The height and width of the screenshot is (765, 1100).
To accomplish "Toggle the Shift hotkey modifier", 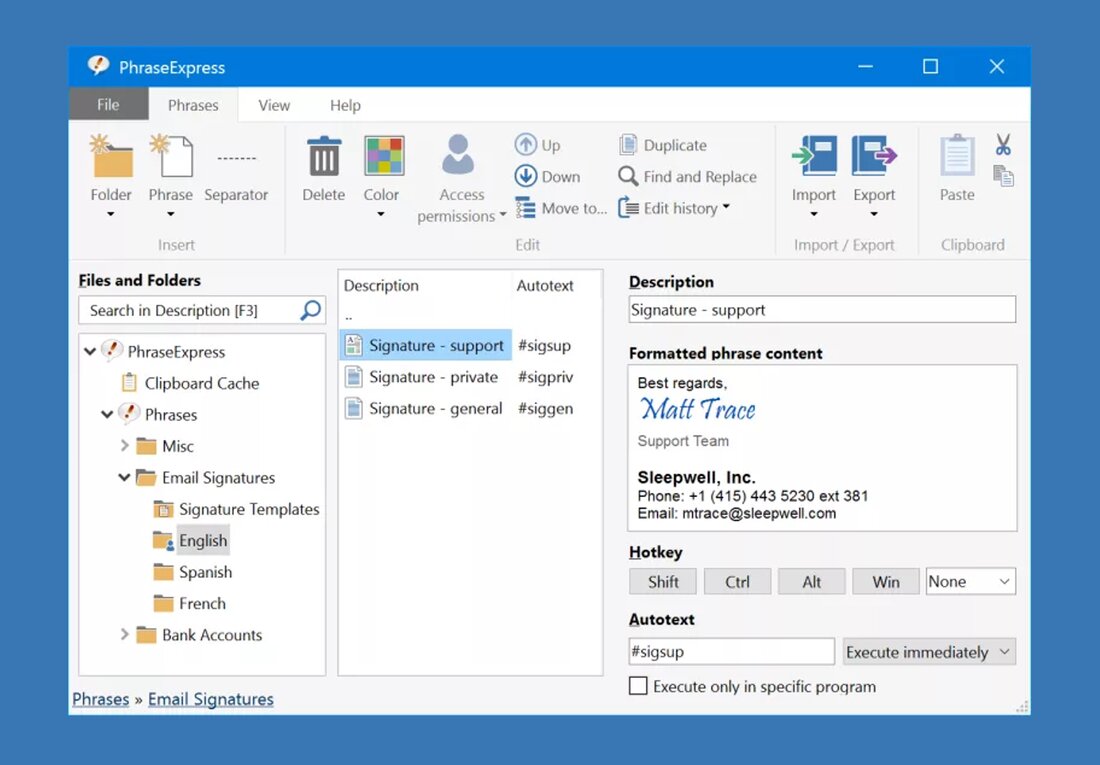I will (663, 582).
